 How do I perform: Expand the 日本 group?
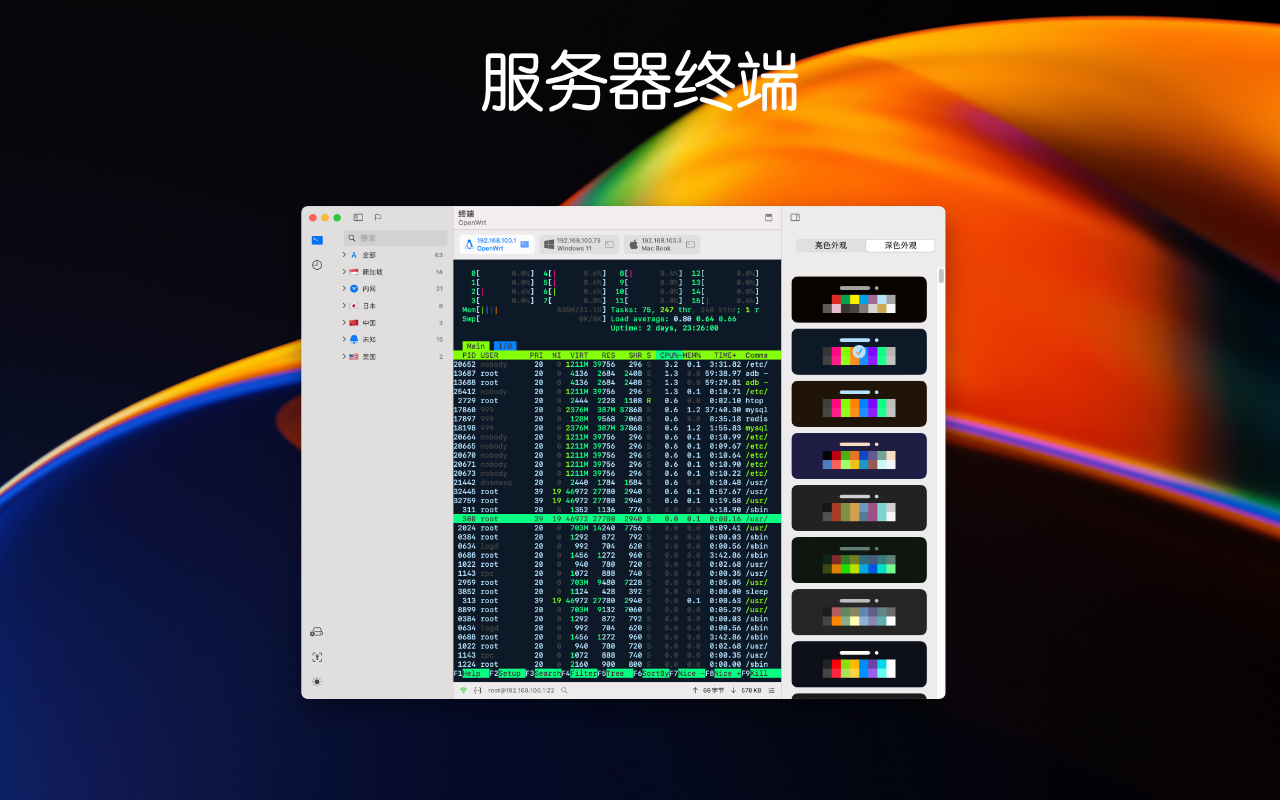pyautogui.click(x=344, y=306)
